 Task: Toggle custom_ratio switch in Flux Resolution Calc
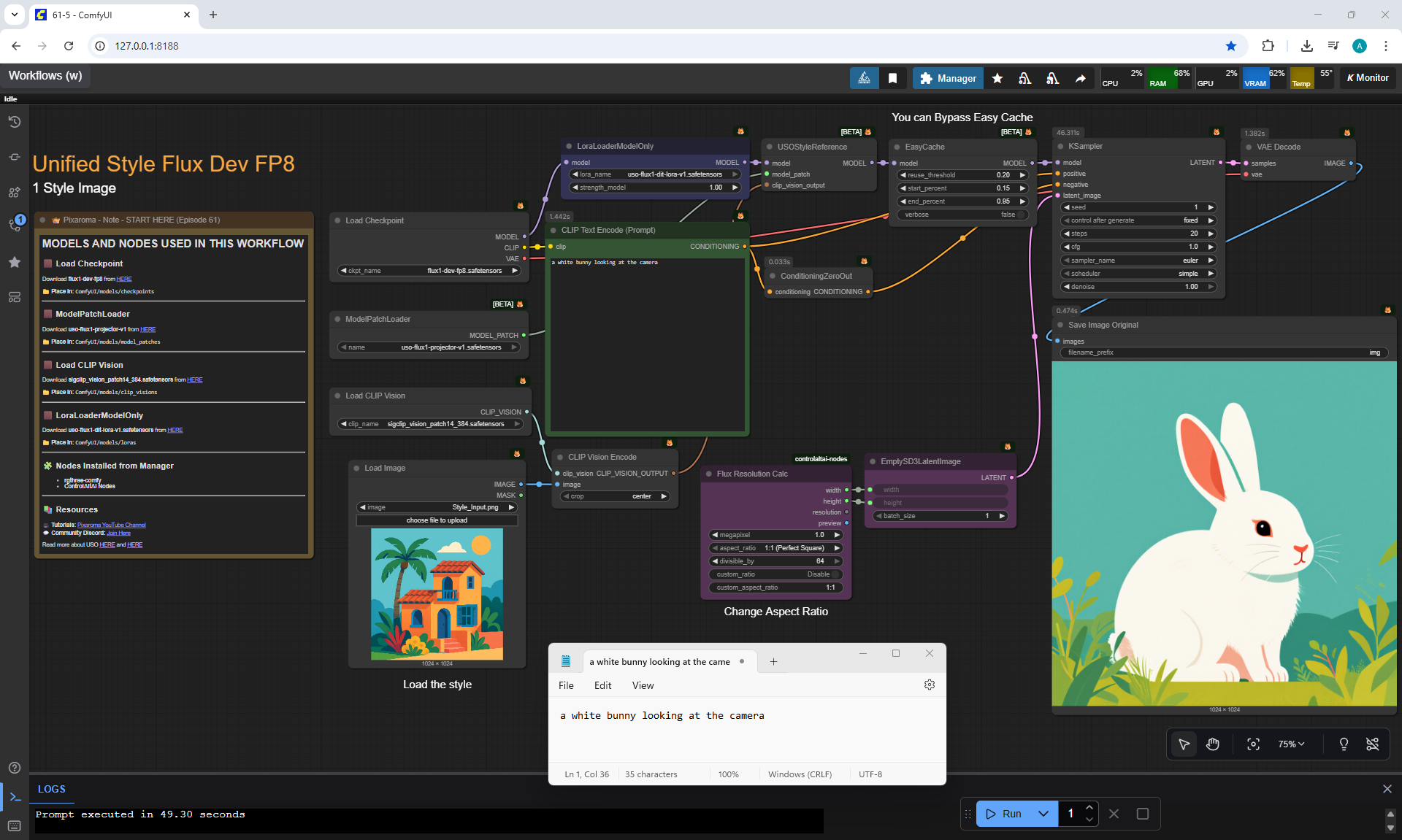[835, 574]
